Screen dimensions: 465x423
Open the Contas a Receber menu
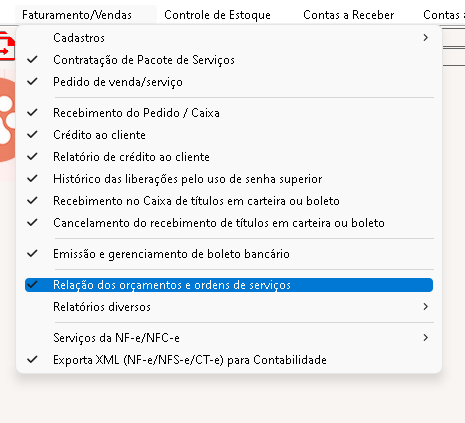(x=349, y=15)
